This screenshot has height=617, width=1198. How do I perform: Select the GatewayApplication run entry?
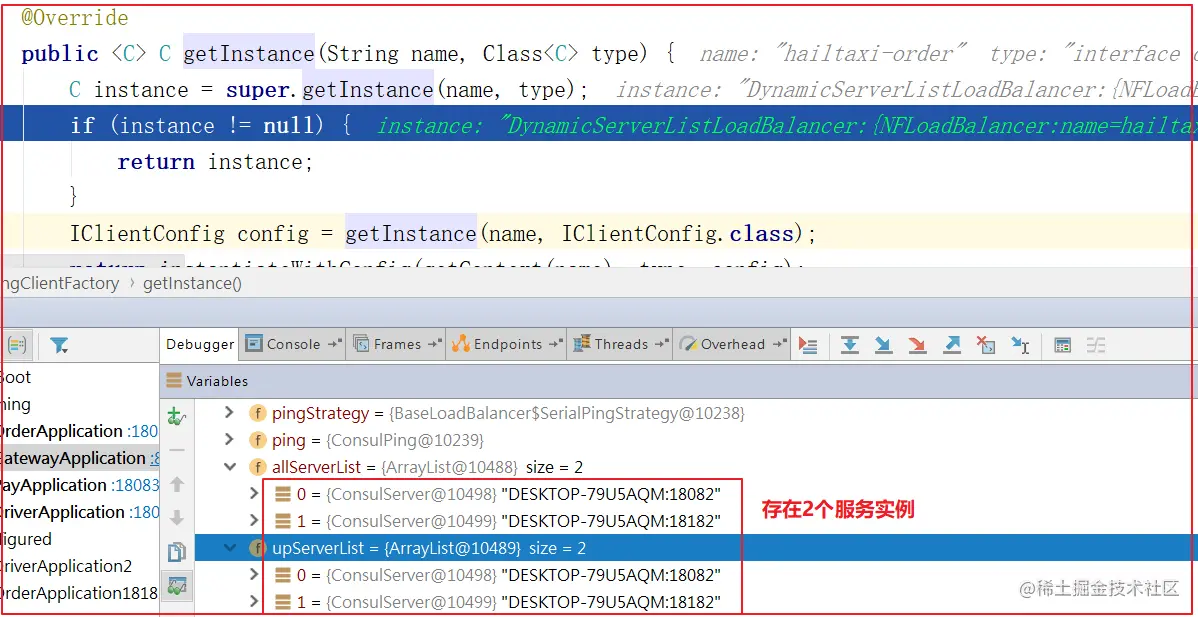79,458
